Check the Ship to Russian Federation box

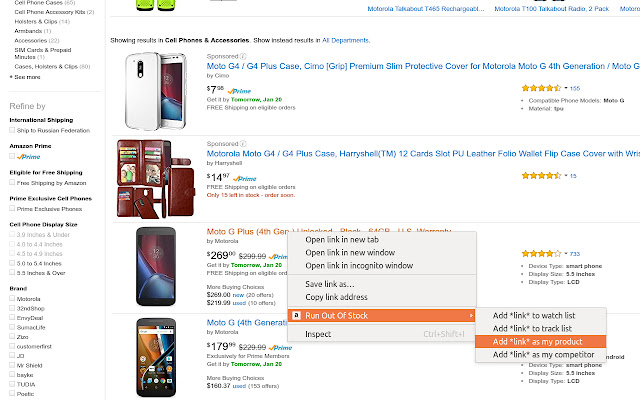pos(12,131)
